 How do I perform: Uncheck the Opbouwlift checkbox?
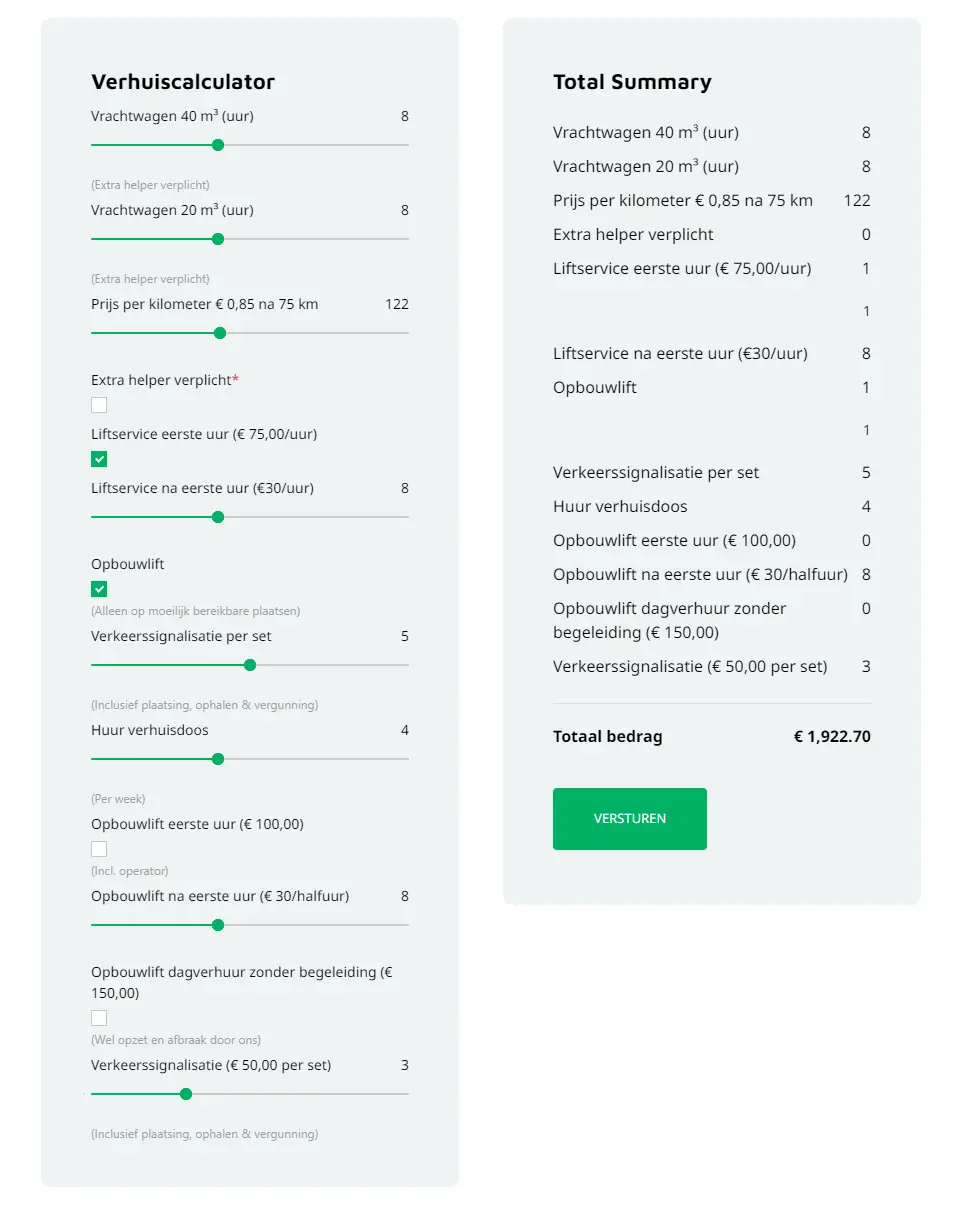point(99,589)
